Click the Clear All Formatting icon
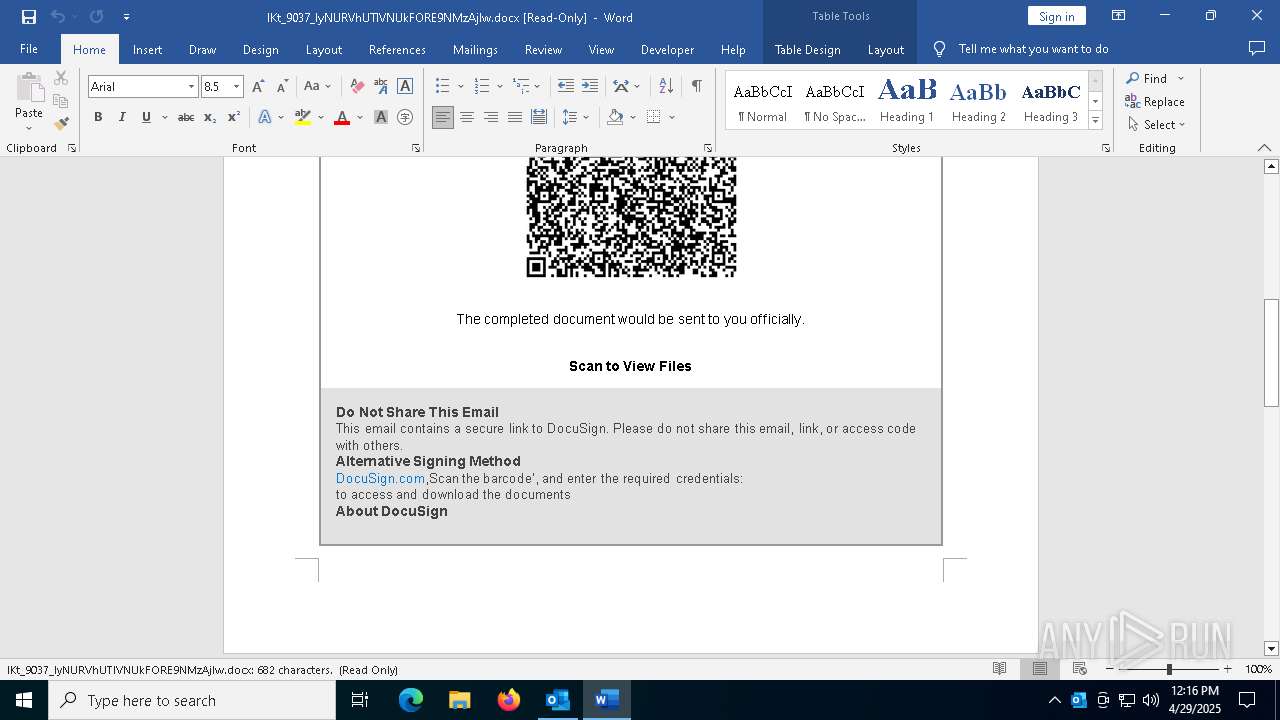1280x720 pixels. pos(357,87)
